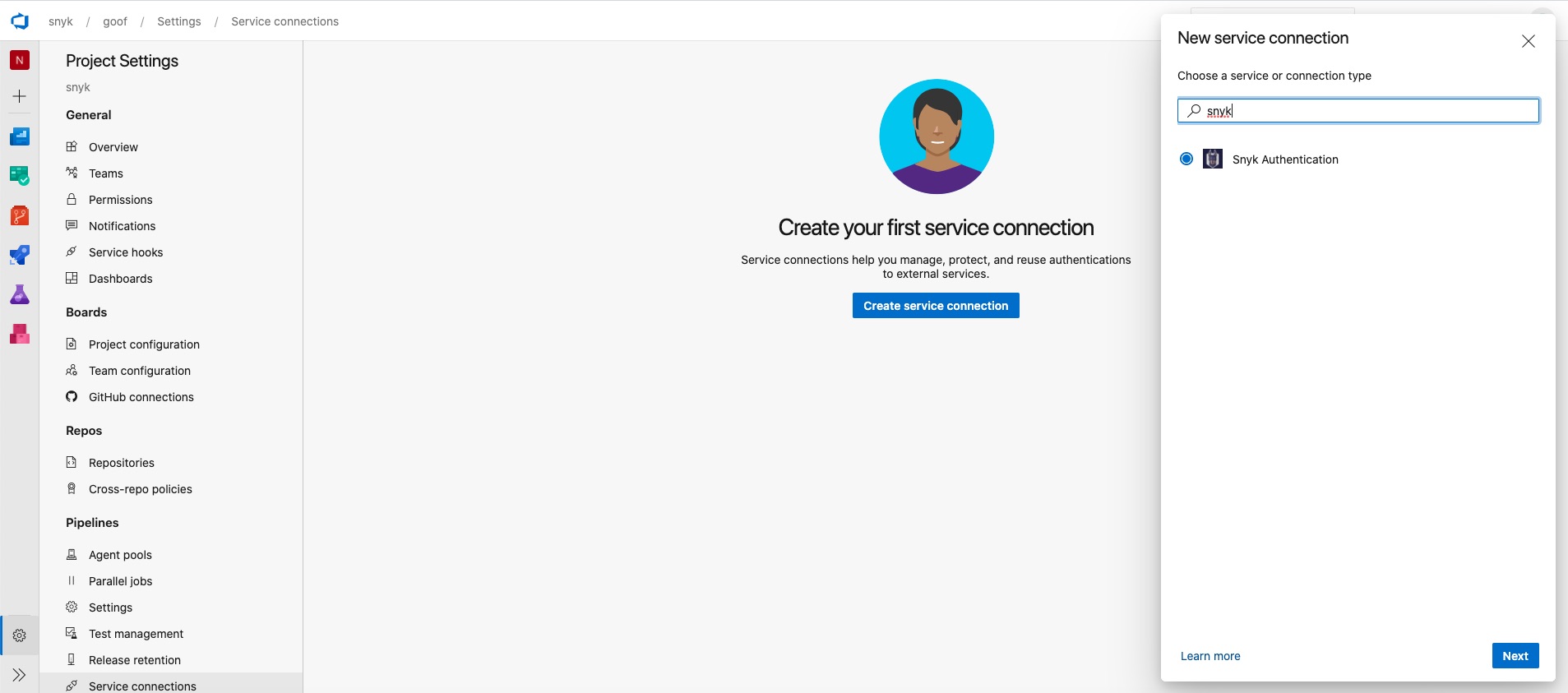Select the Snyk Authentication radio button
The image size is (1568, 693).
(1186, 159)
